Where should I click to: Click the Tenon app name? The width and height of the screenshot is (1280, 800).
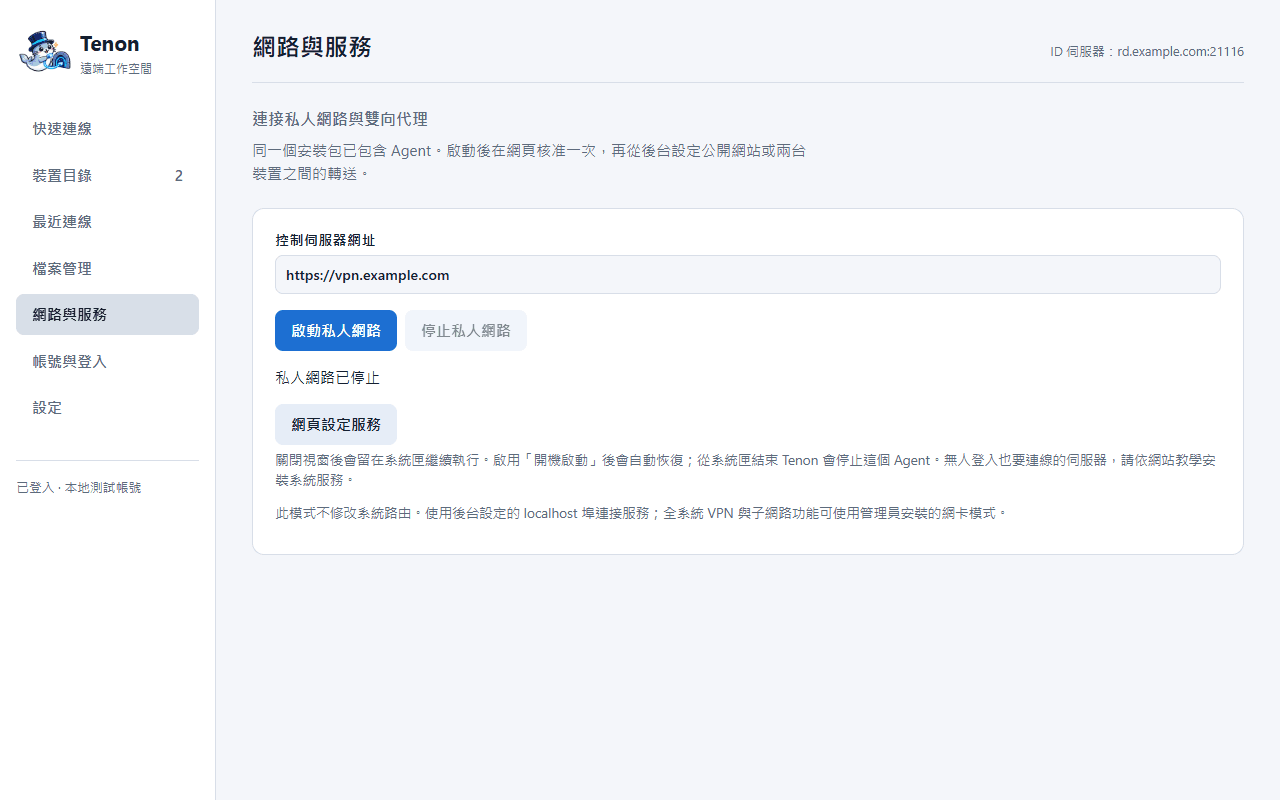tap(110, 44)
